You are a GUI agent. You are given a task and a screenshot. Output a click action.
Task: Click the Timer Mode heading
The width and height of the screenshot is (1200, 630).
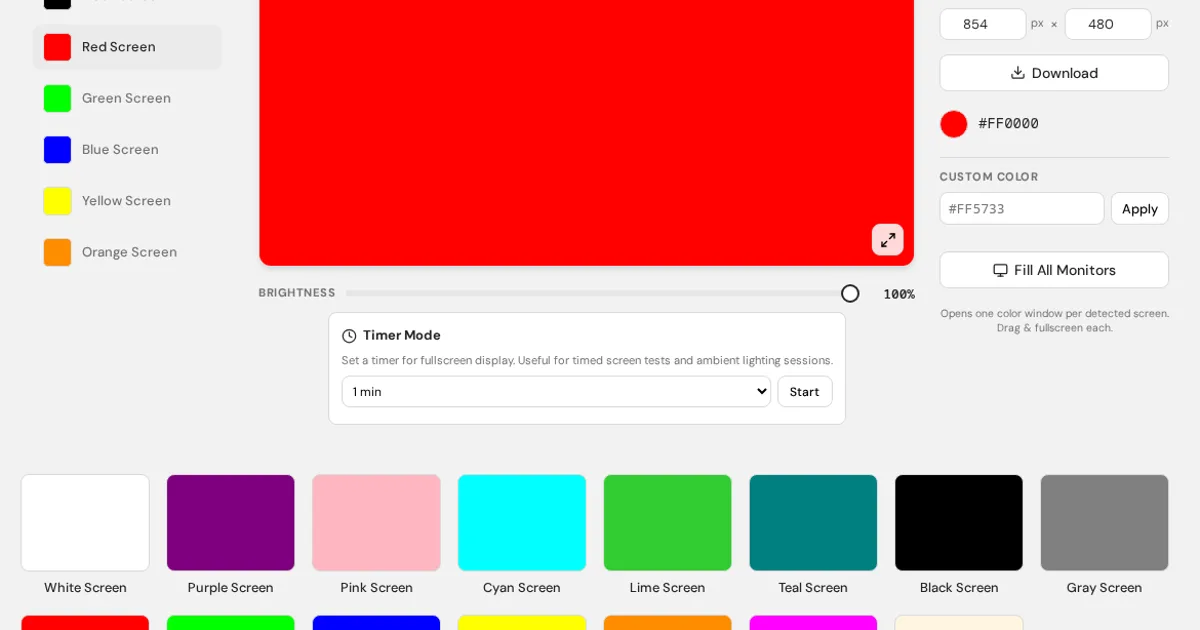(x=402, y=335)
